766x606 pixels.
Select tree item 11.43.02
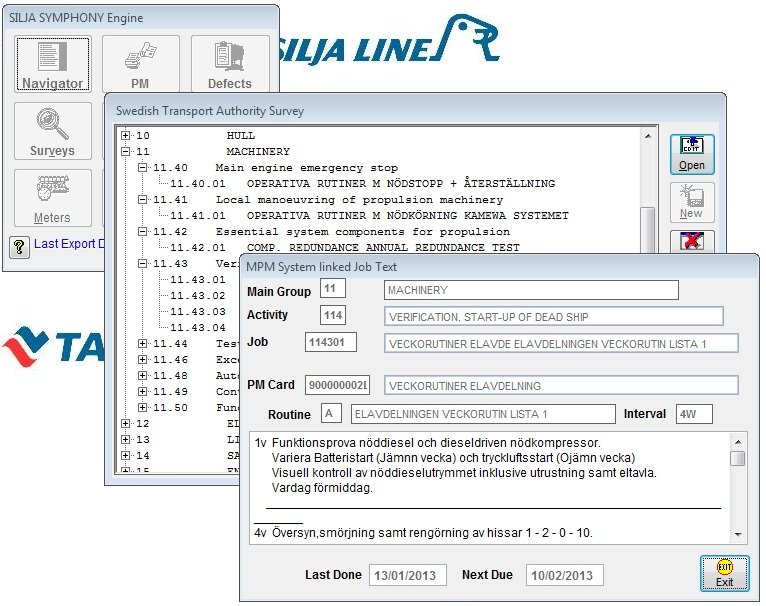(x=198, y=296)
